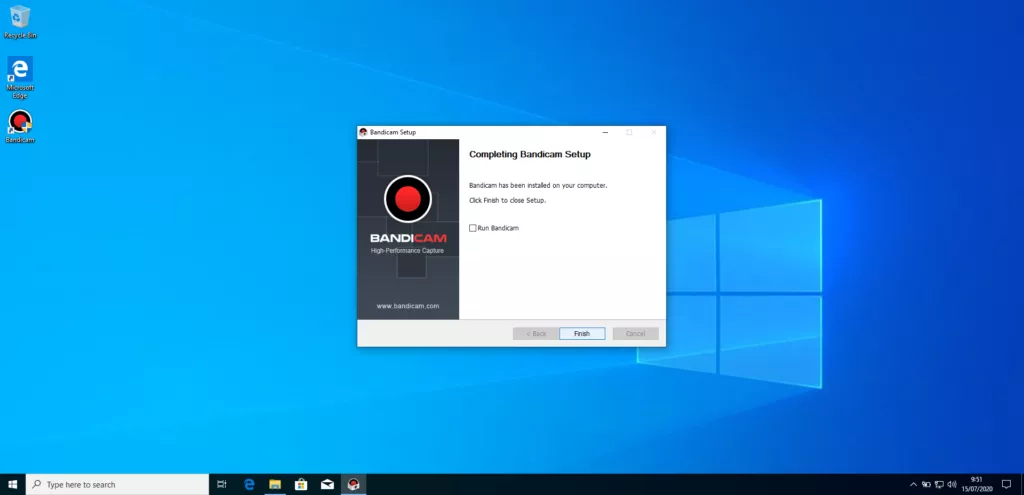1024x495 pixels.
Task: Launch Edge browser from the taskbar
Action: (x=249, y=484)
